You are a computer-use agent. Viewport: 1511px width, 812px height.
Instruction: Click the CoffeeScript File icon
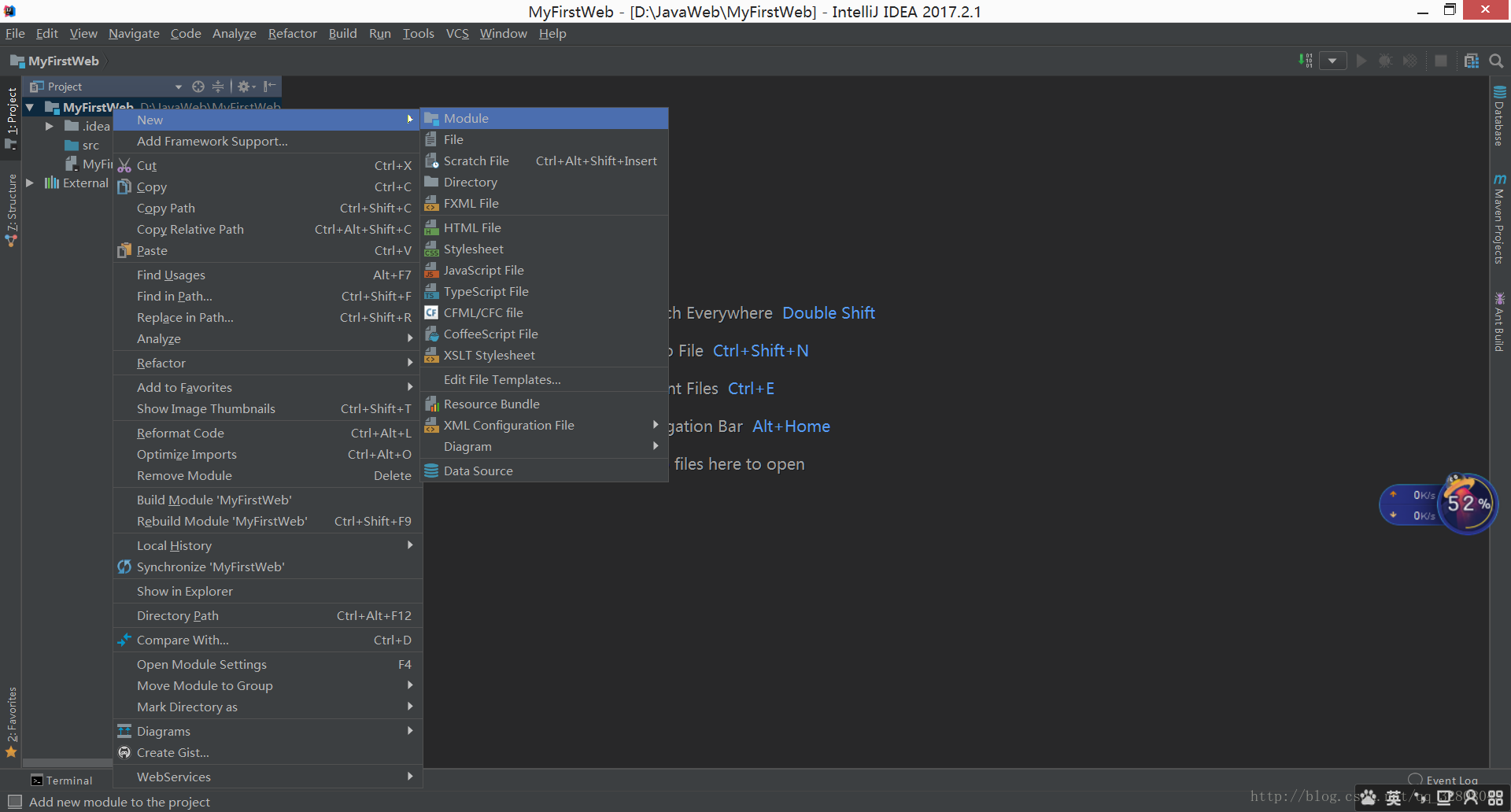click(431, 334)
